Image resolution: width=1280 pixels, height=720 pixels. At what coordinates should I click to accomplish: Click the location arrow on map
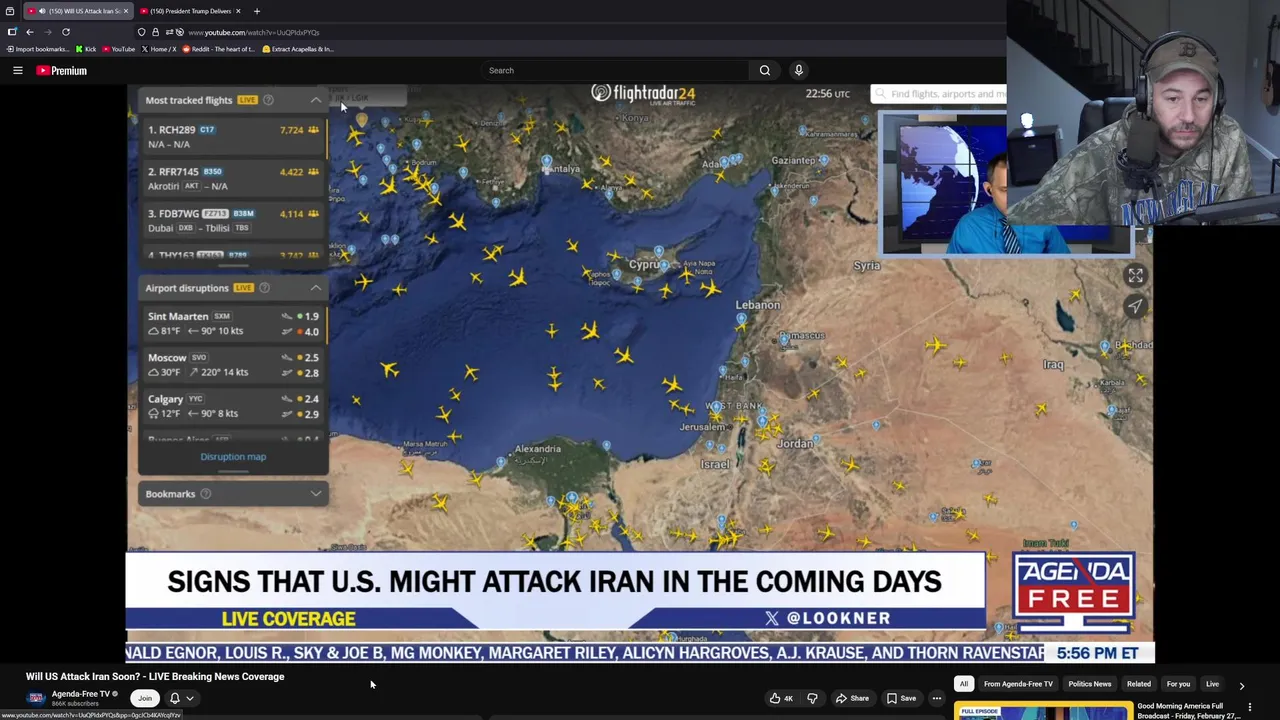(x=1135, y=306)
